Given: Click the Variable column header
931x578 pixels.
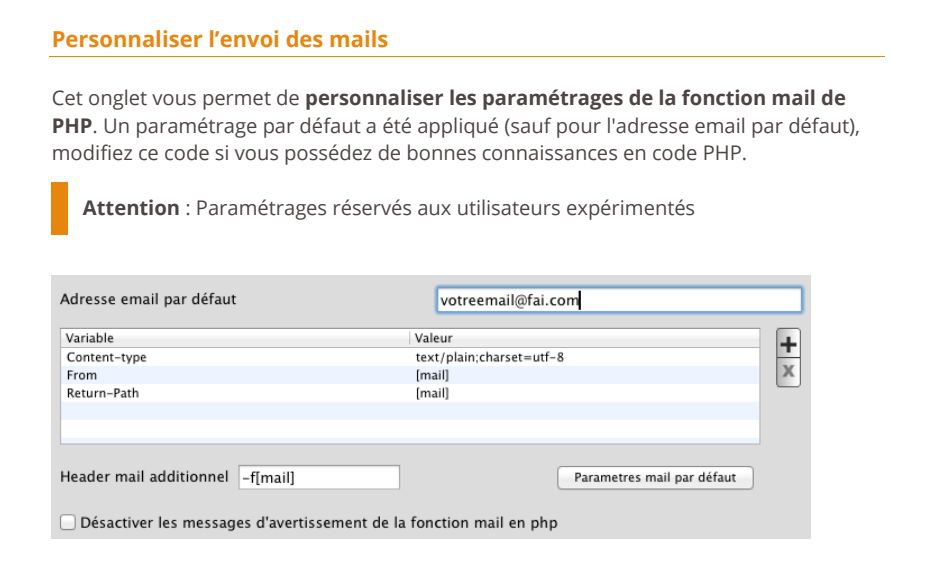Looking at the screenshot, I should pyautogui.click(x=235, y=338).
